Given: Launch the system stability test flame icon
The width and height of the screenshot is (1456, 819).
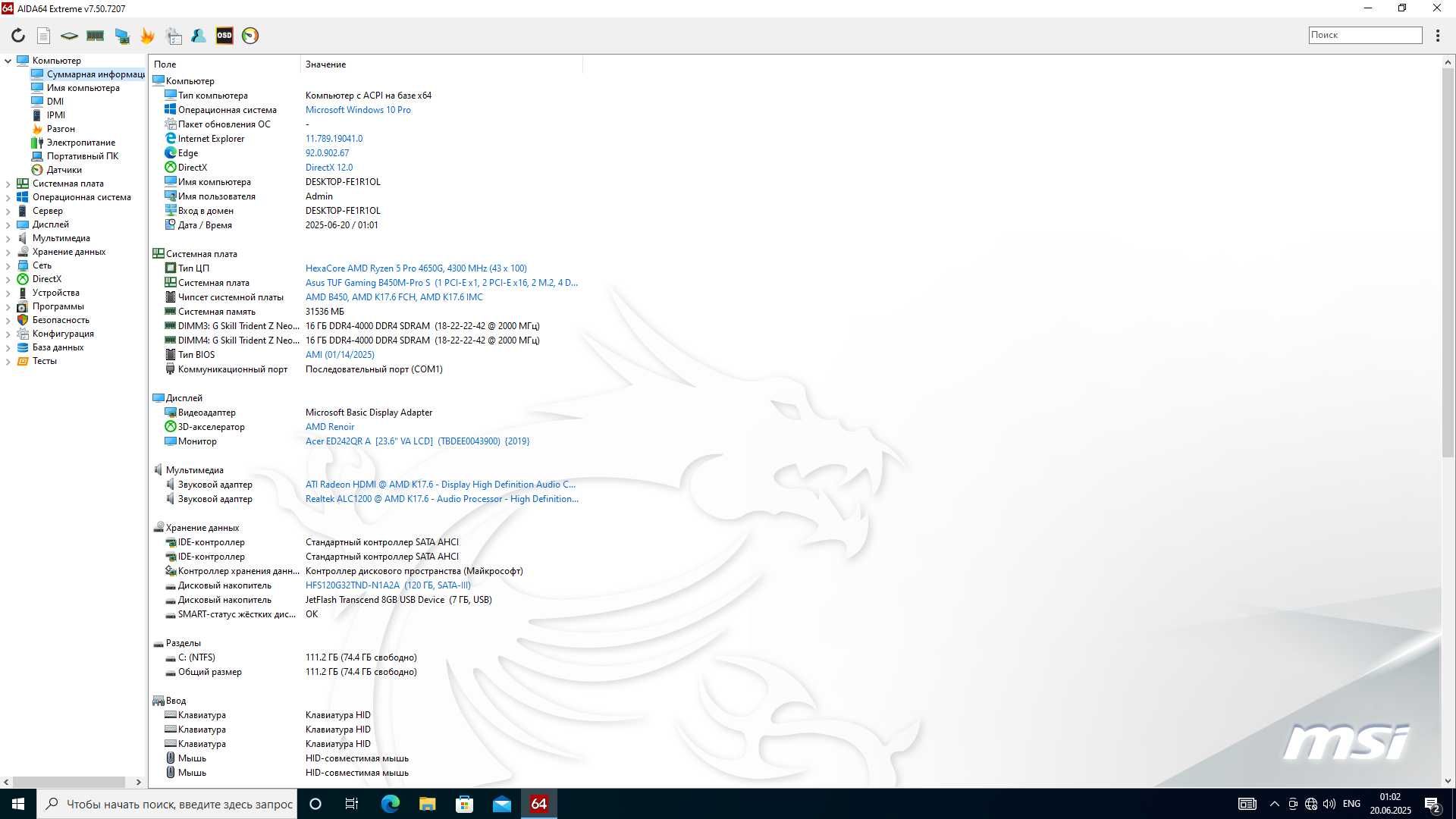Looking at the screenshot, I should 148,36.
